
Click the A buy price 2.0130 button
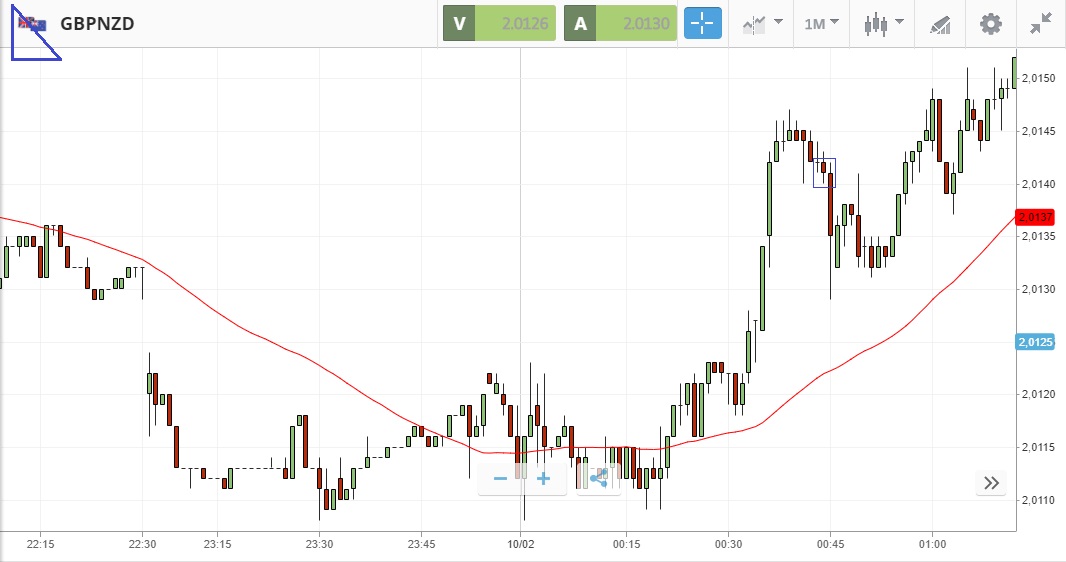coord(620,24)
